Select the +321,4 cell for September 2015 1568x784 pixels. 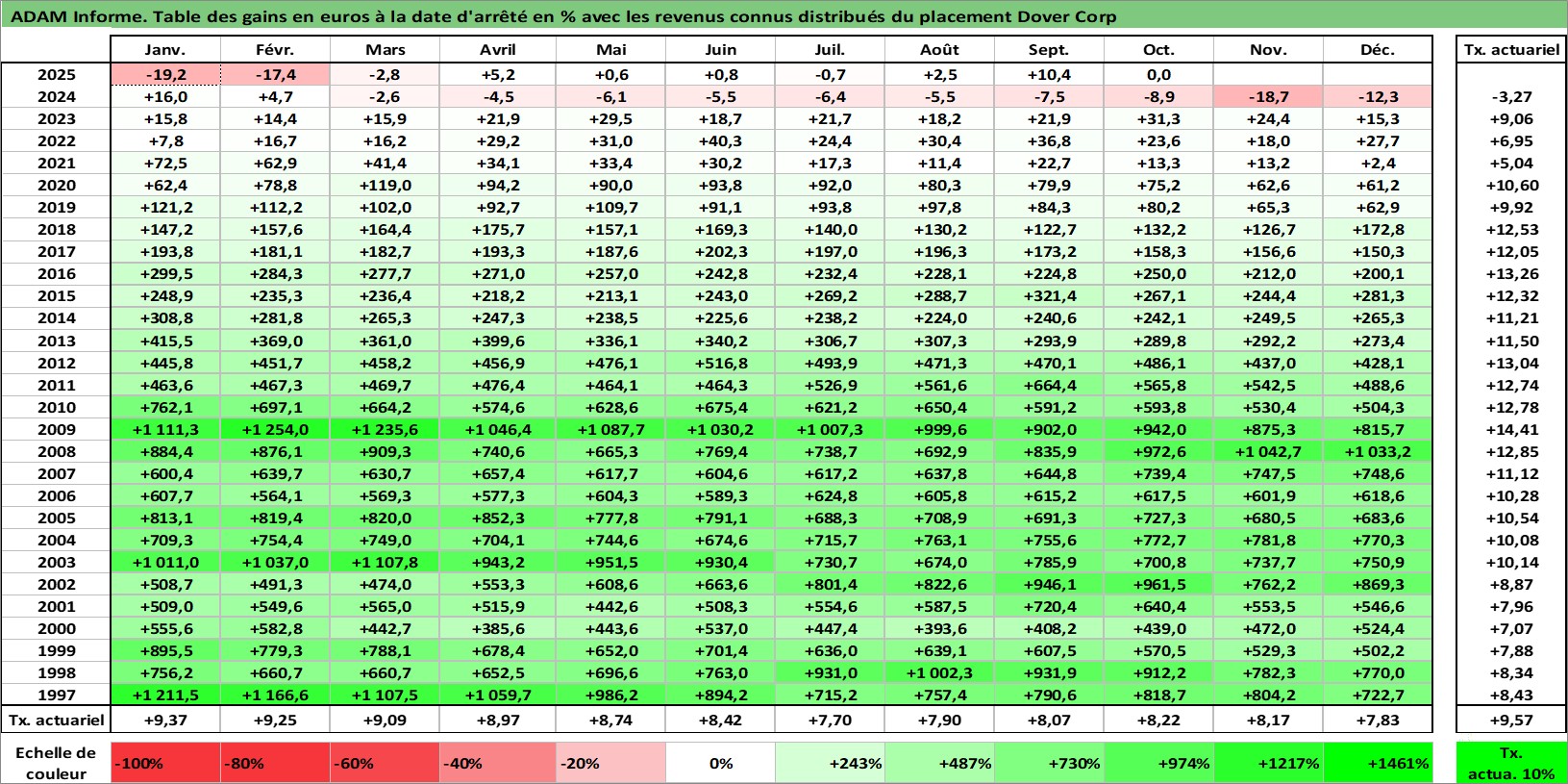pos(1050,296)
